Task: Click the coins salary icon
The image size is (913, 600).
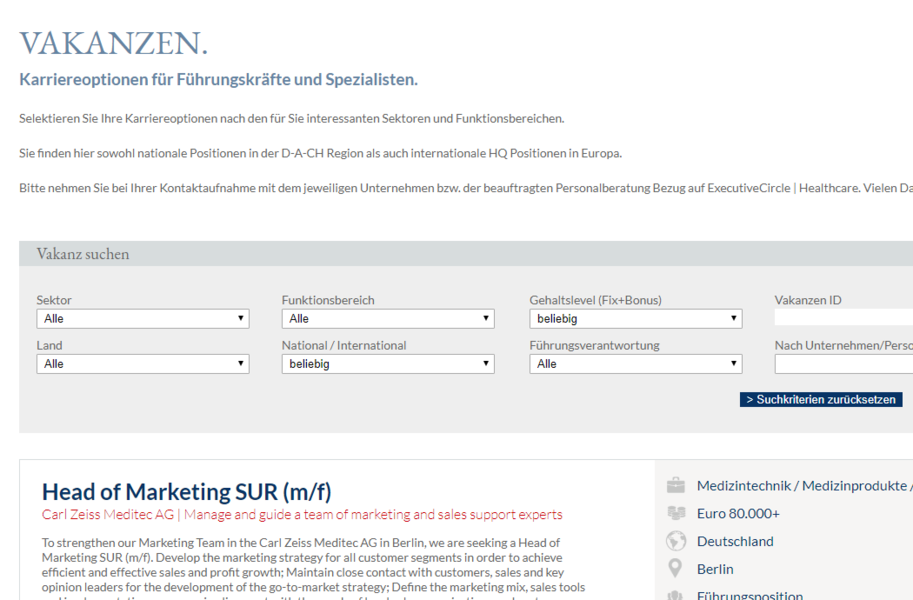Action: pos(676,513)
